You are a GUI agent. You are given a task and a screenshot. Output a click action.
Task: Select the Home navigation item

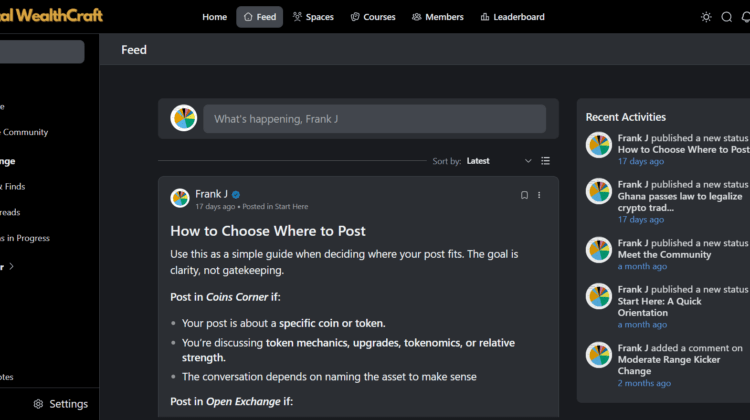click(x=214, y=17)
